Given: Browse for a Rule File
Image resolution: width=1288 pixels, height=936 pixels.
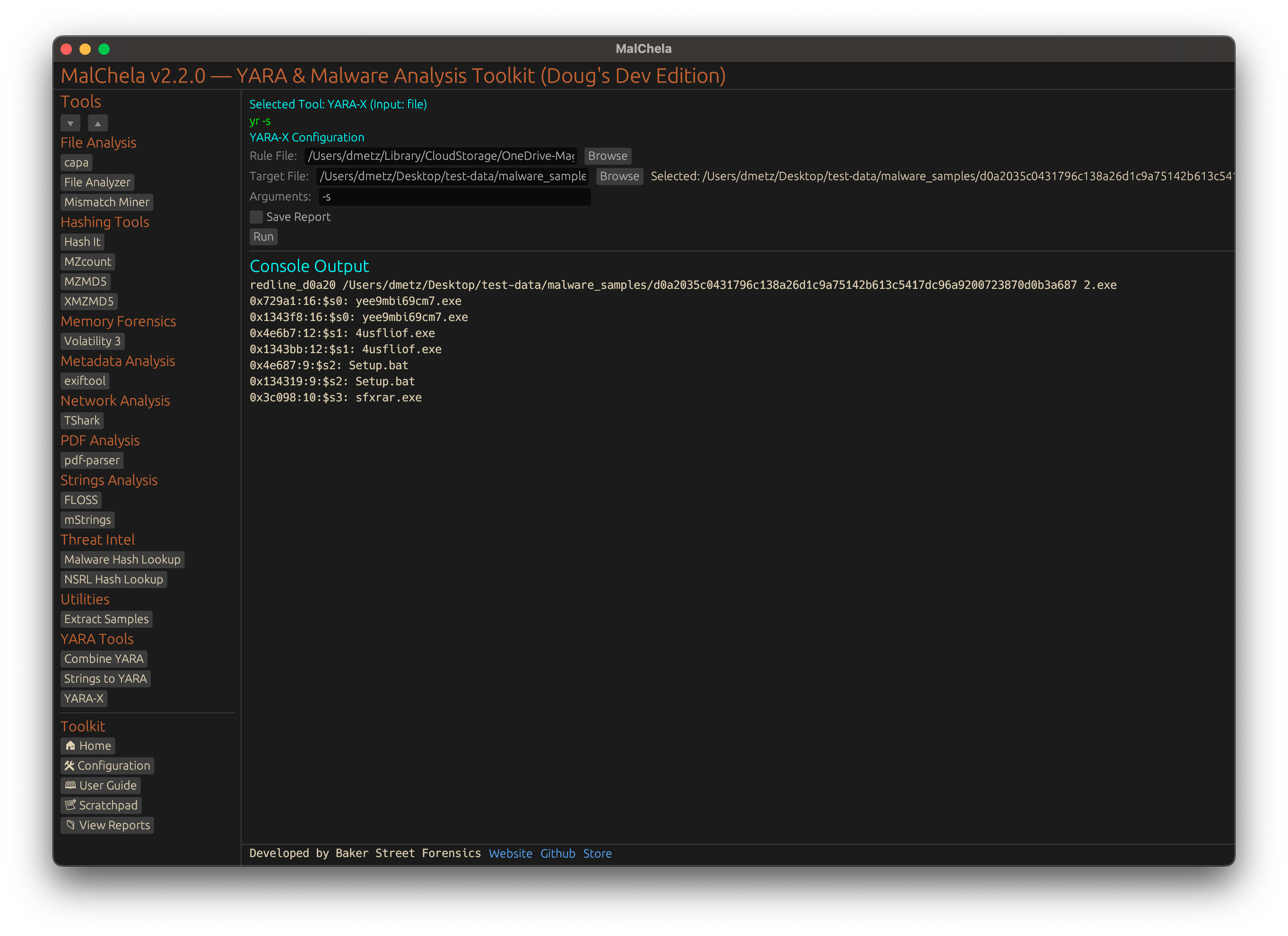Looking at the screenshot, I should pyautogui.click(x=608, y=156).
